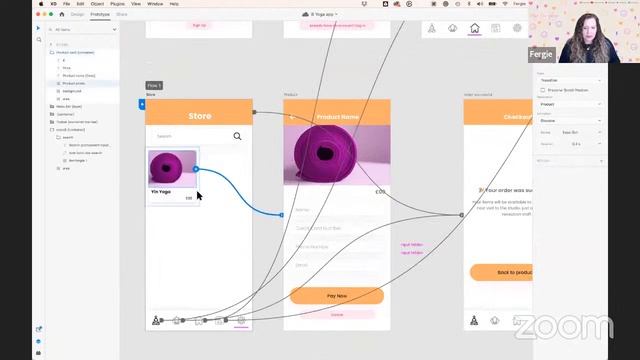Viewport: 640px width, 360px height.
Task: Click the battery icon in menu bar
Action: point(492,4)
